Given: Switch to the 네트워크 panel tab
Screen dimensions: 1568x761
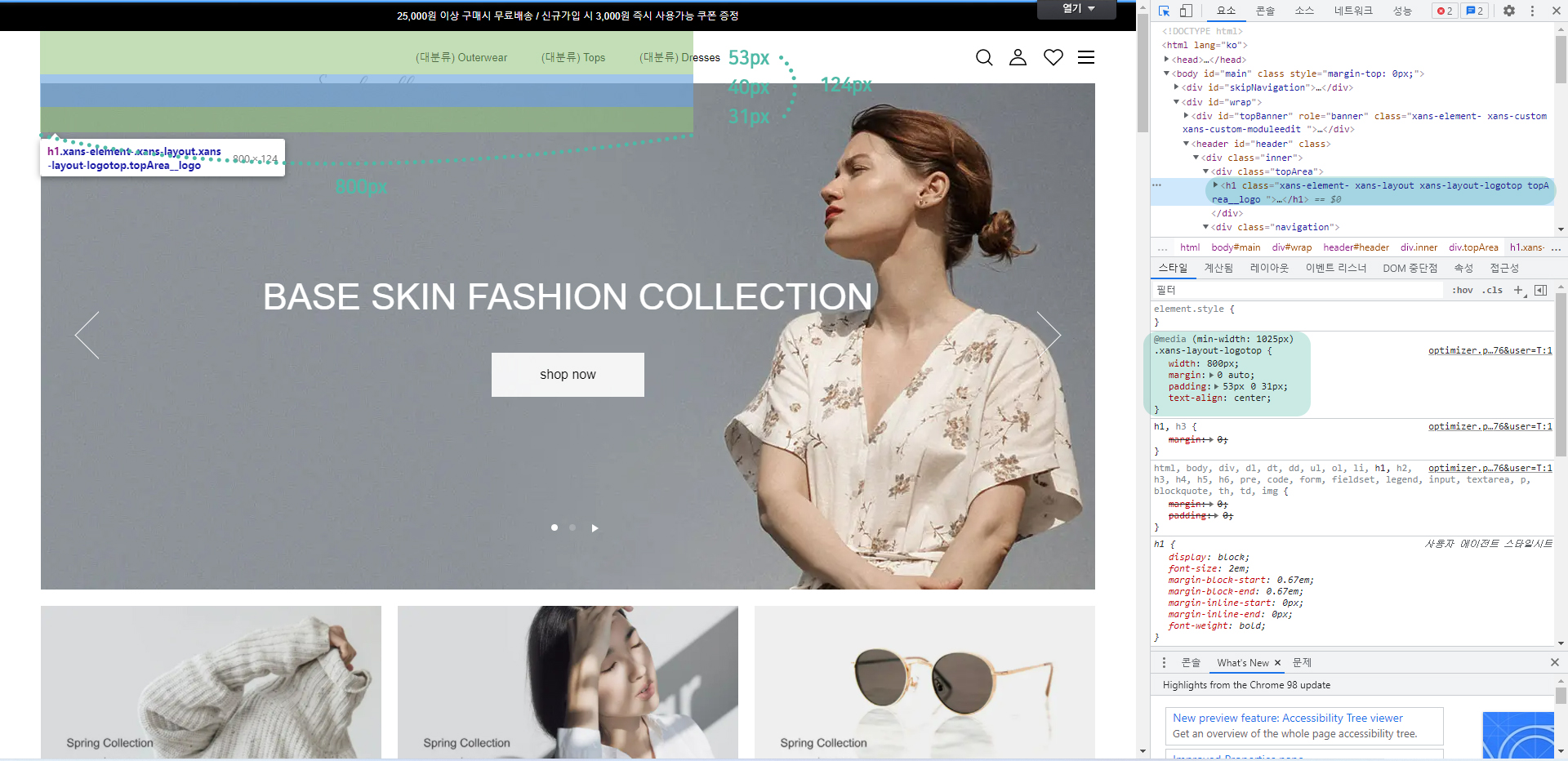Looking at the screenshot, I should click(x=1353, y=11).
